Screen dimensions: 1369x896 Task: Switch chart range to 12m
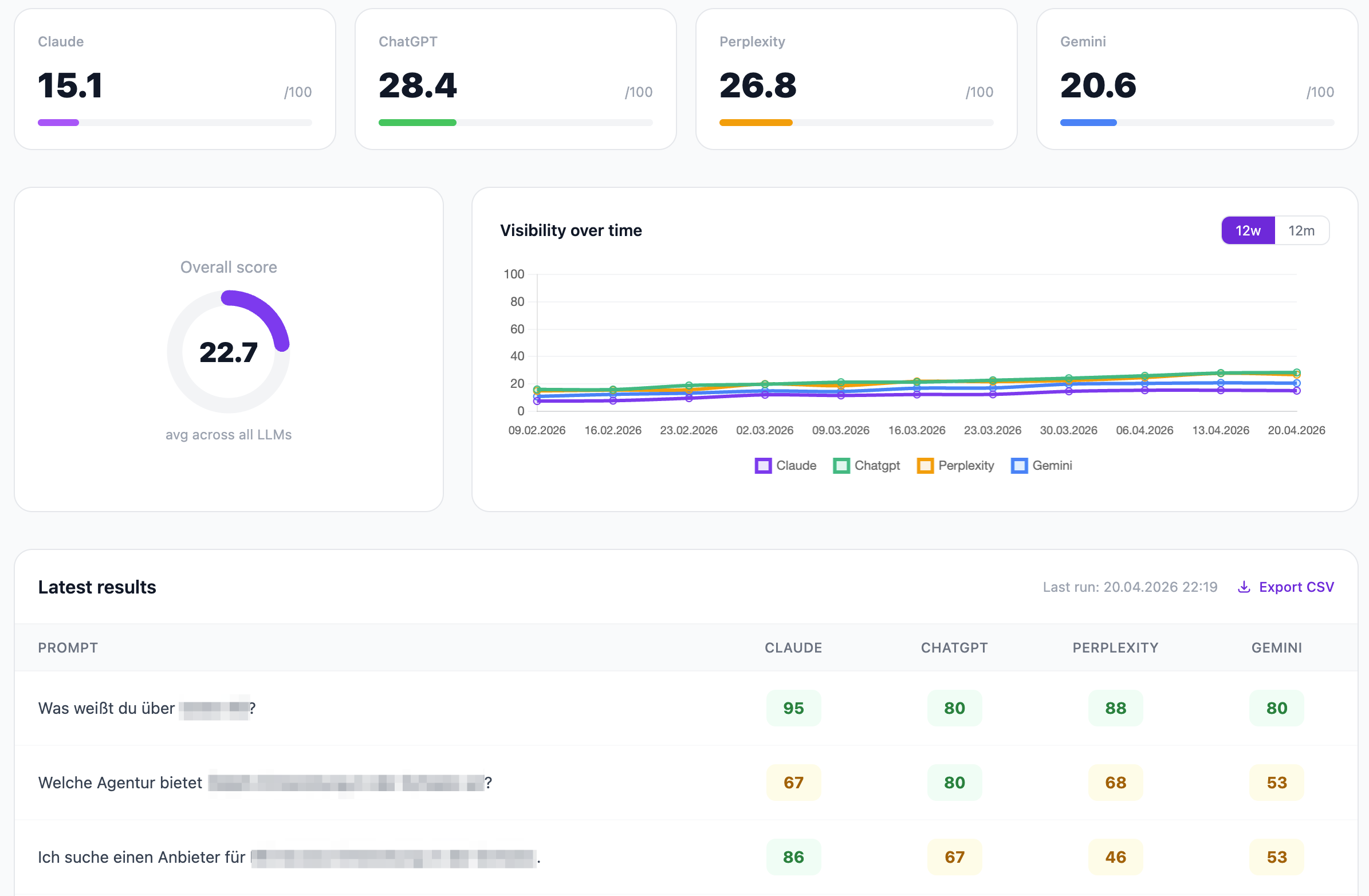point(1301,231)
